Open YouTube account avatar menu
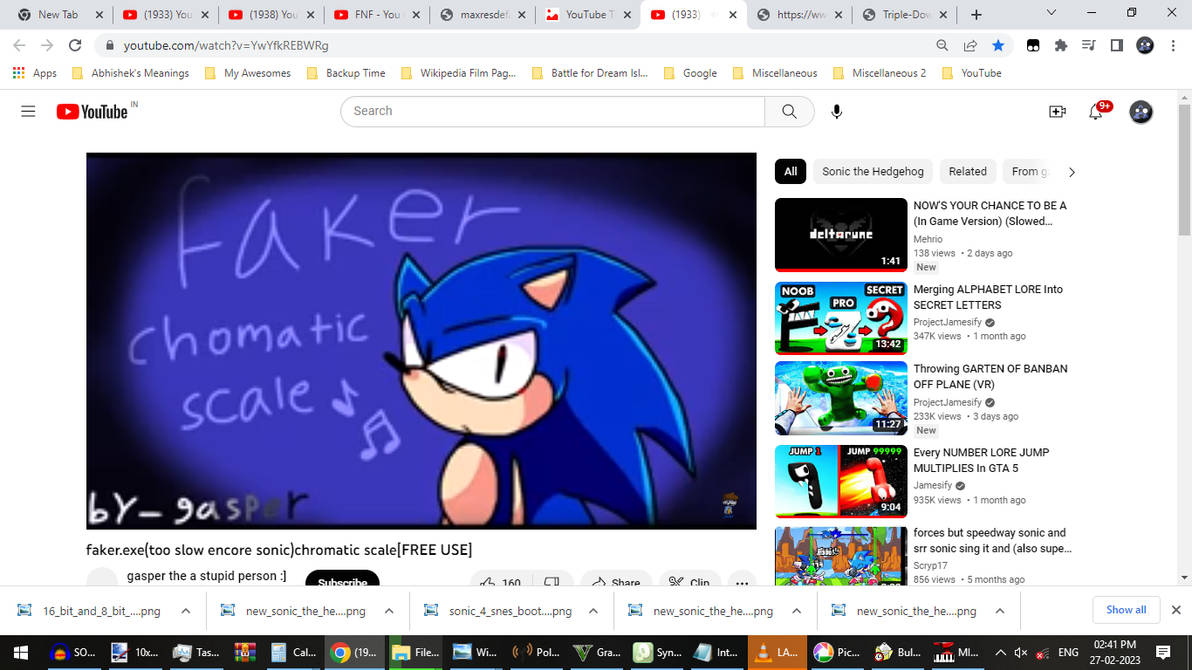The width and height of the screenshot is (1192, 670). (x=1140, y=112)
